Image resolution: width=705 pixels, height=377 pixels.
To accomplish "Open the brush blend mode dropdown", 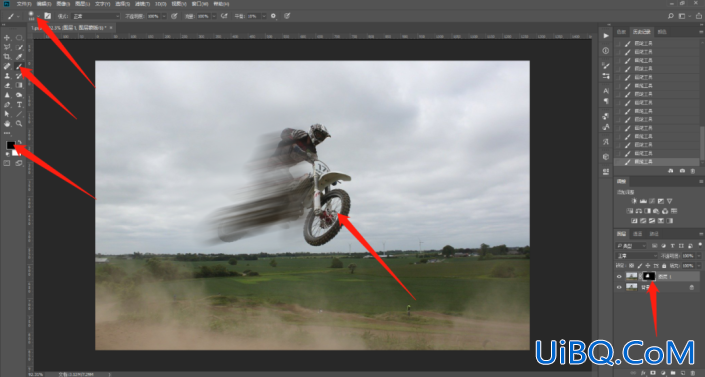I will (95, 16).
